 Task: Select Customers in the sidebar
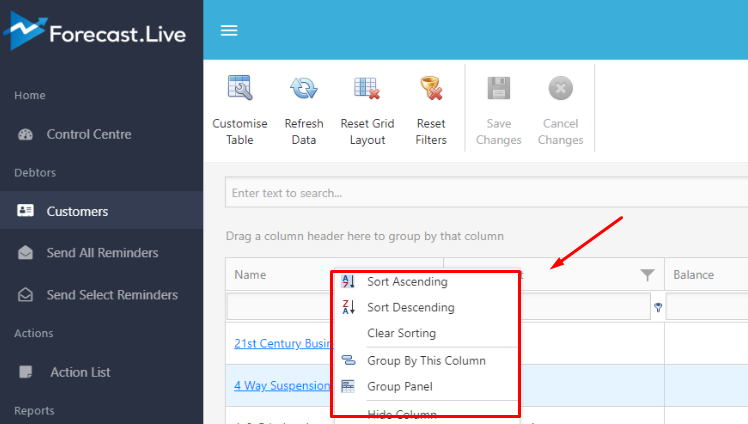click(101, 211)
